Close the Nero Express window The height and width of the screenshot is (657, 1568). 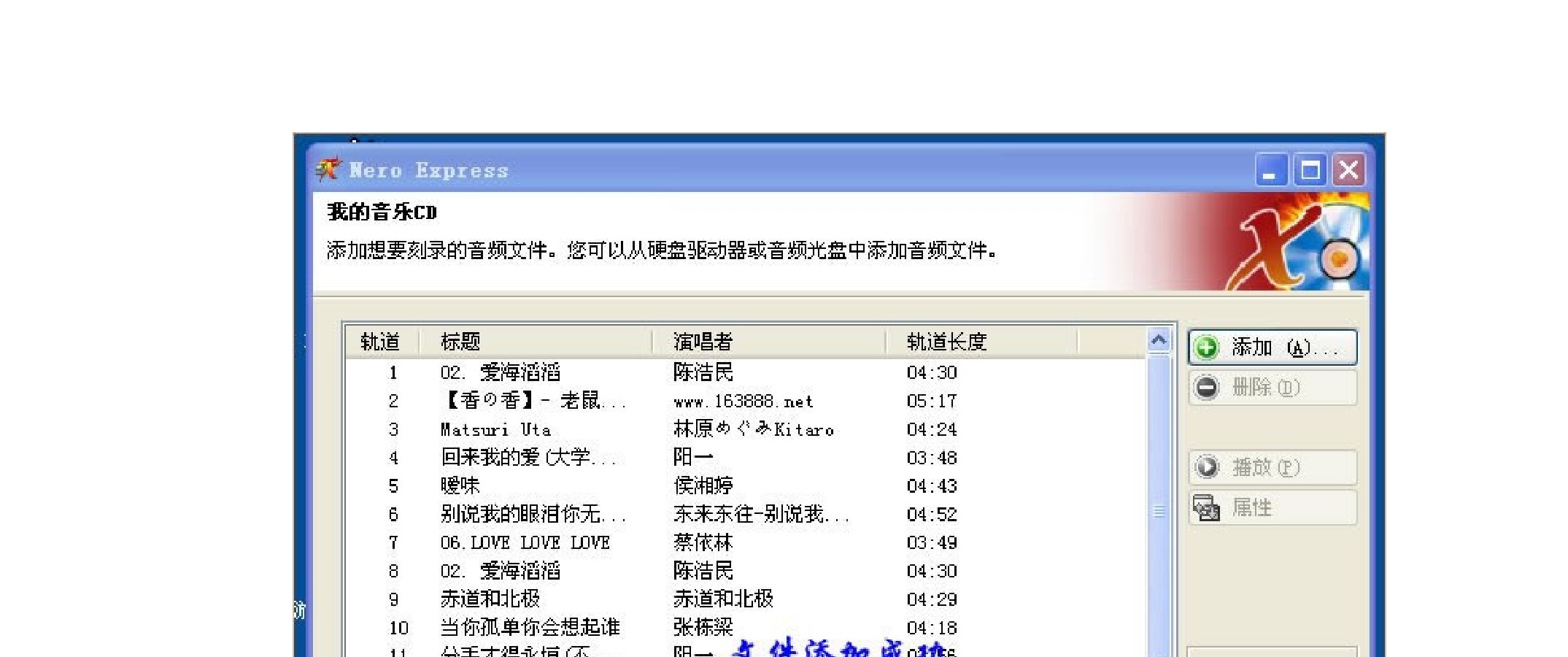[x=1348, y=171]
